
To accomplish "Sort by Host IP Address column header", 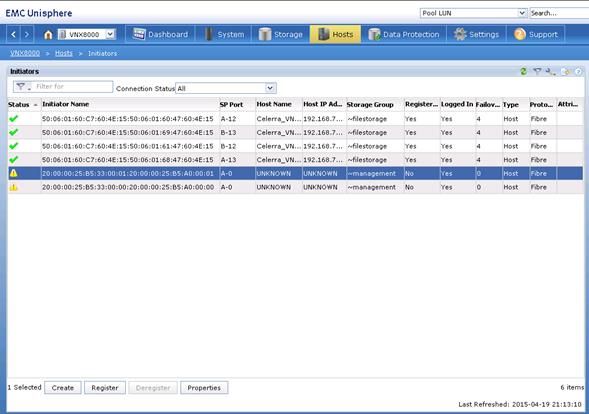I will (324, 104).
